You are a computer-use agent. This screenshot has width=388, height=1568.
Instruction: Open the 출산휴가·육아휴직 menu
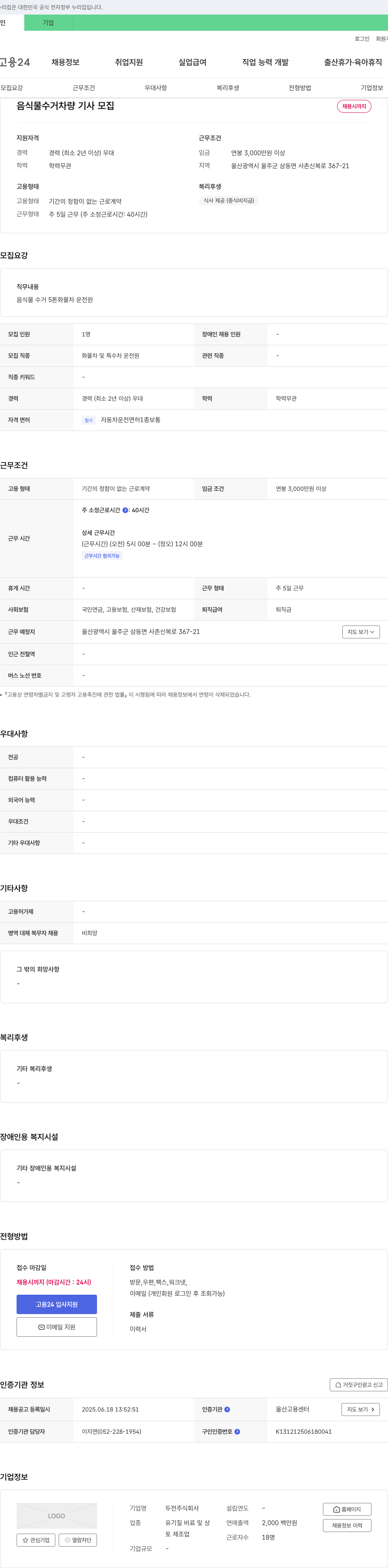[x=353, y=62]
